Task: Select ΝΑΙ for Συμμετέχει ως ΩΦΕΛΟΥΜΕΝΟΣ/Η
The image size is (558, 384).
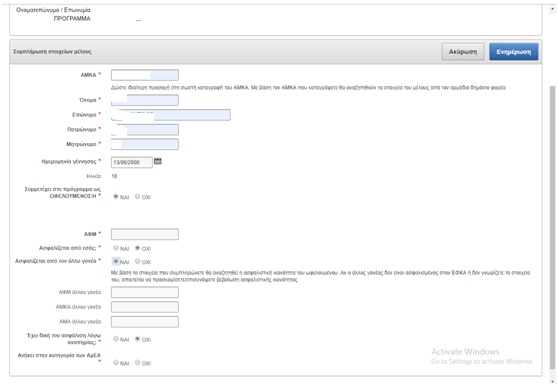Action: click(x=116, y=196)
